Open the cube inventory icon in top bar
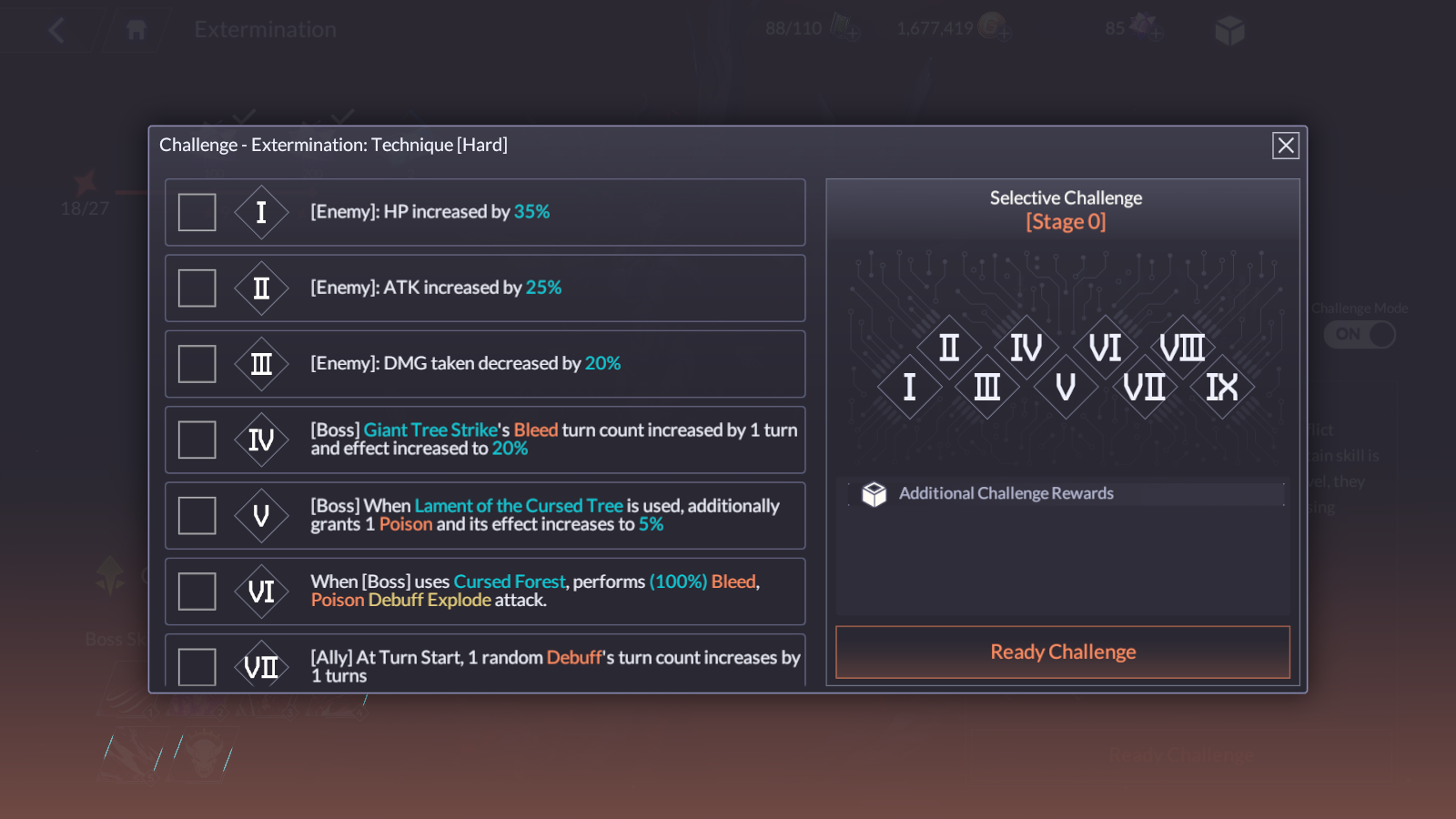This screenshot has width=1456, height=819. [1229, 31]
